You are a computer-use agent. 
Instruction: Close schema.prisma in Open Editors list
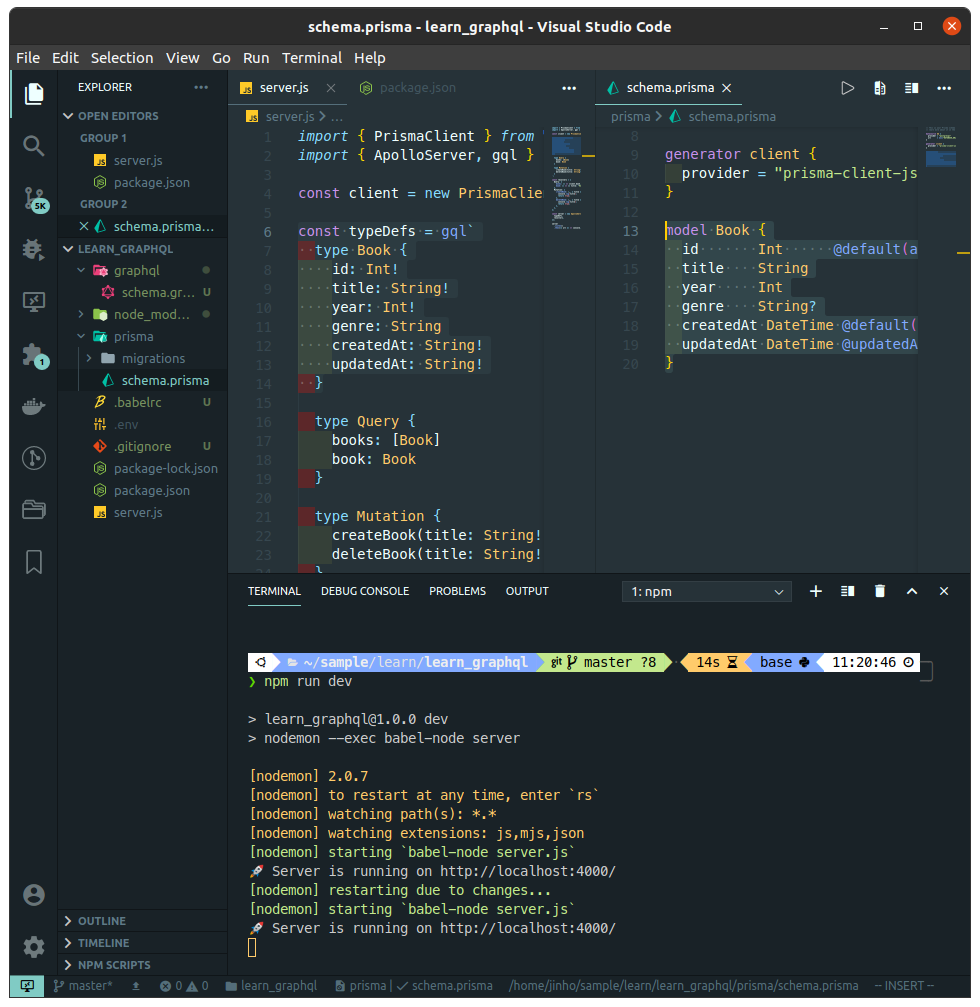click(83, 226)
